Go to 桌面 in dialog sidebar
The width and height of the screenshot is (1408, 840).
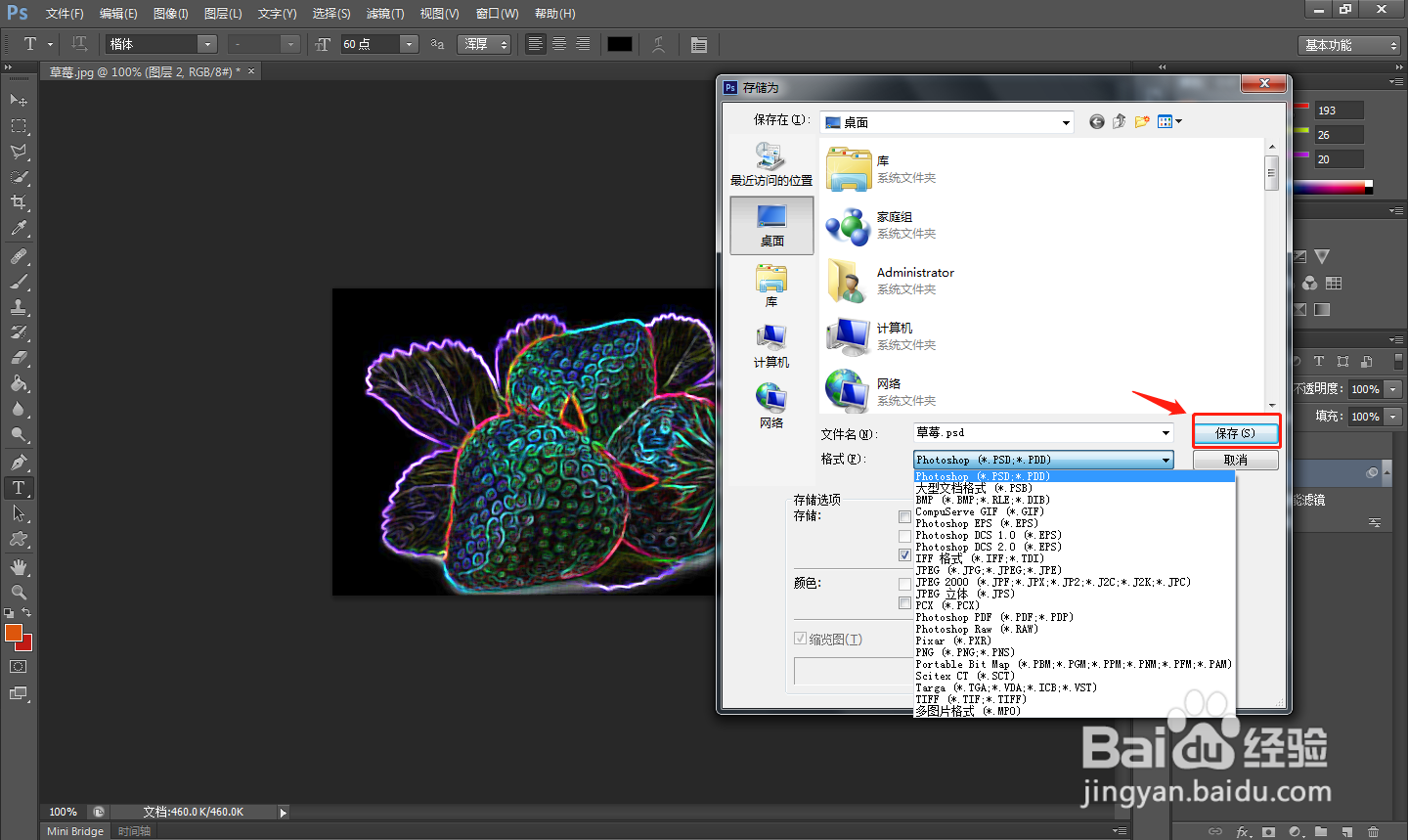click(x=771, y=225)
